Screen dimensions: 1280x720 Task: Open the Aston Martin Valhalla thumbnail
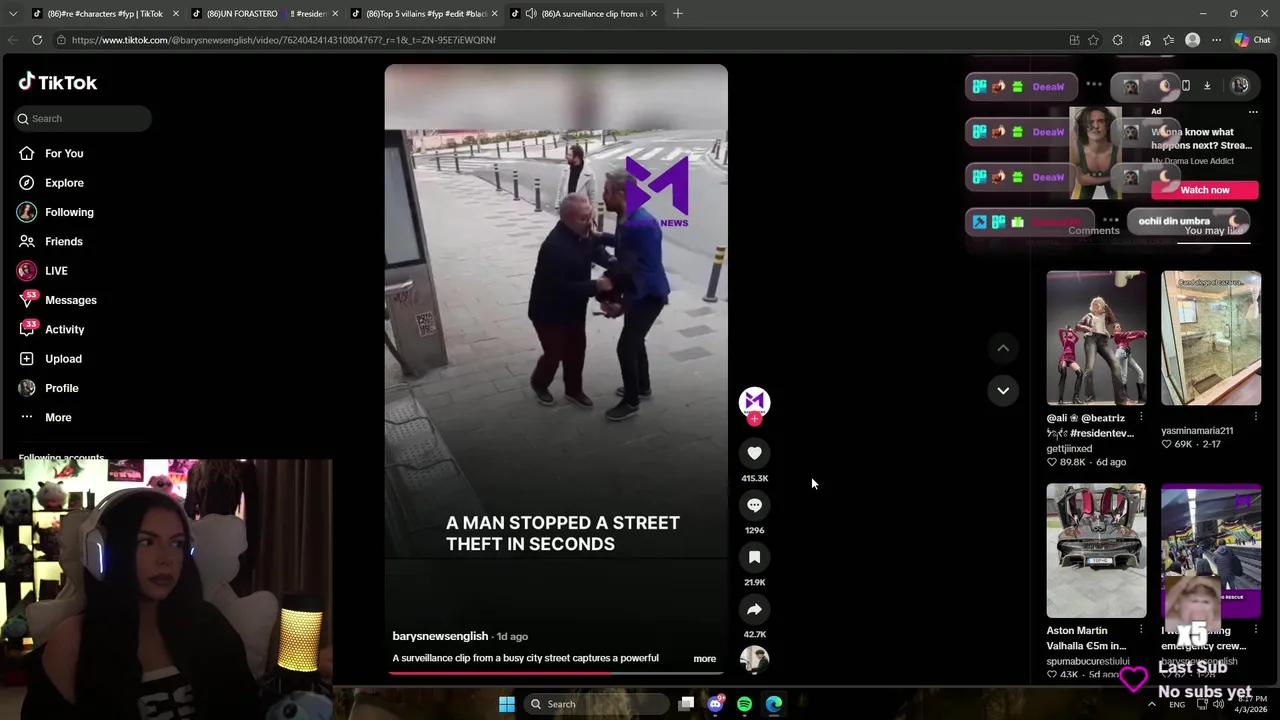click(1096, 551)
